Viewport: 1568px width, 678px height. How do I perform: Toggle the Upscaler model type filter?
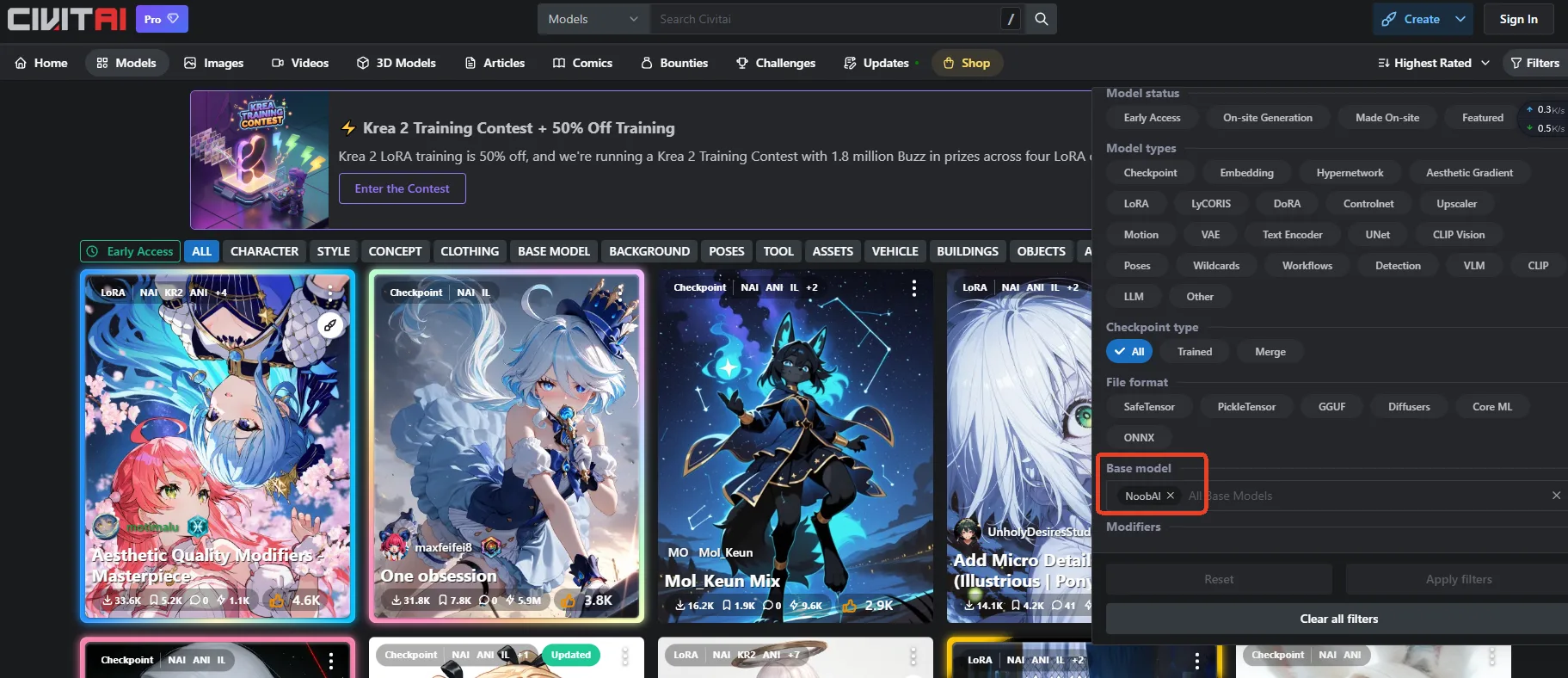(1456, 204)
